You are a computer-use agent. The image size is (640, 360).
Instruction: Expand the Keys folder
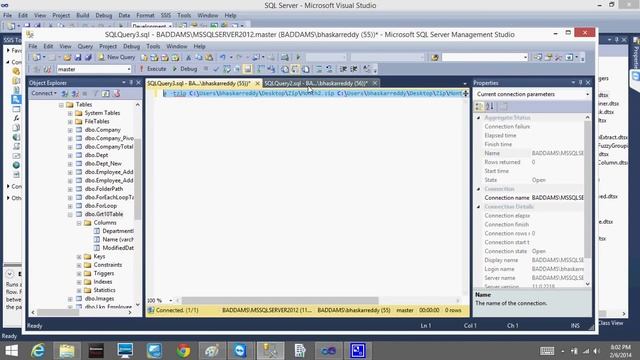[x=79, y=257]
